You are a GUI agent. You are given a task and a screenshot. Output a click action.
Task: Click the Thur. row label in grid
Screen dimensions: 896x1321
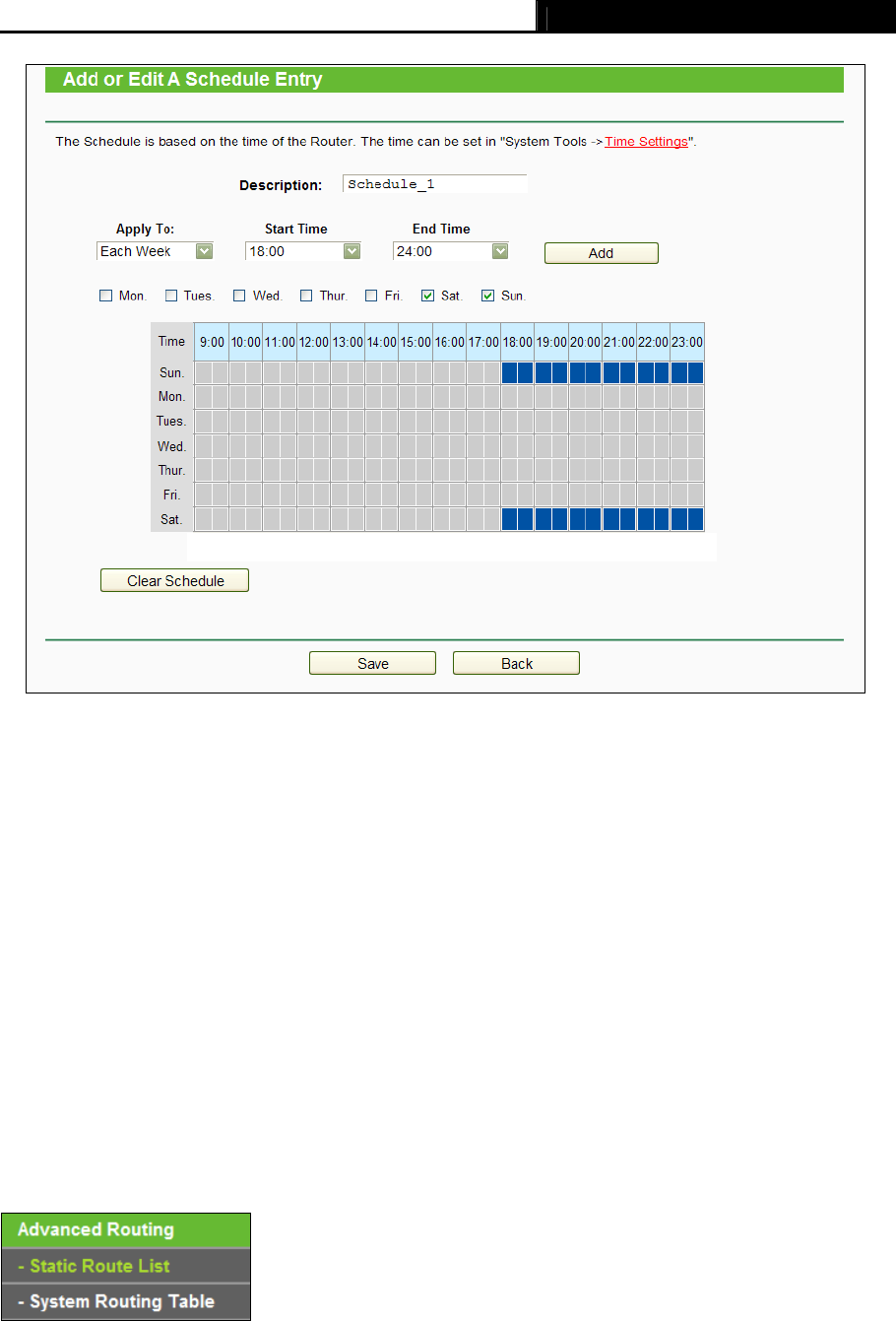click(172, 470)
